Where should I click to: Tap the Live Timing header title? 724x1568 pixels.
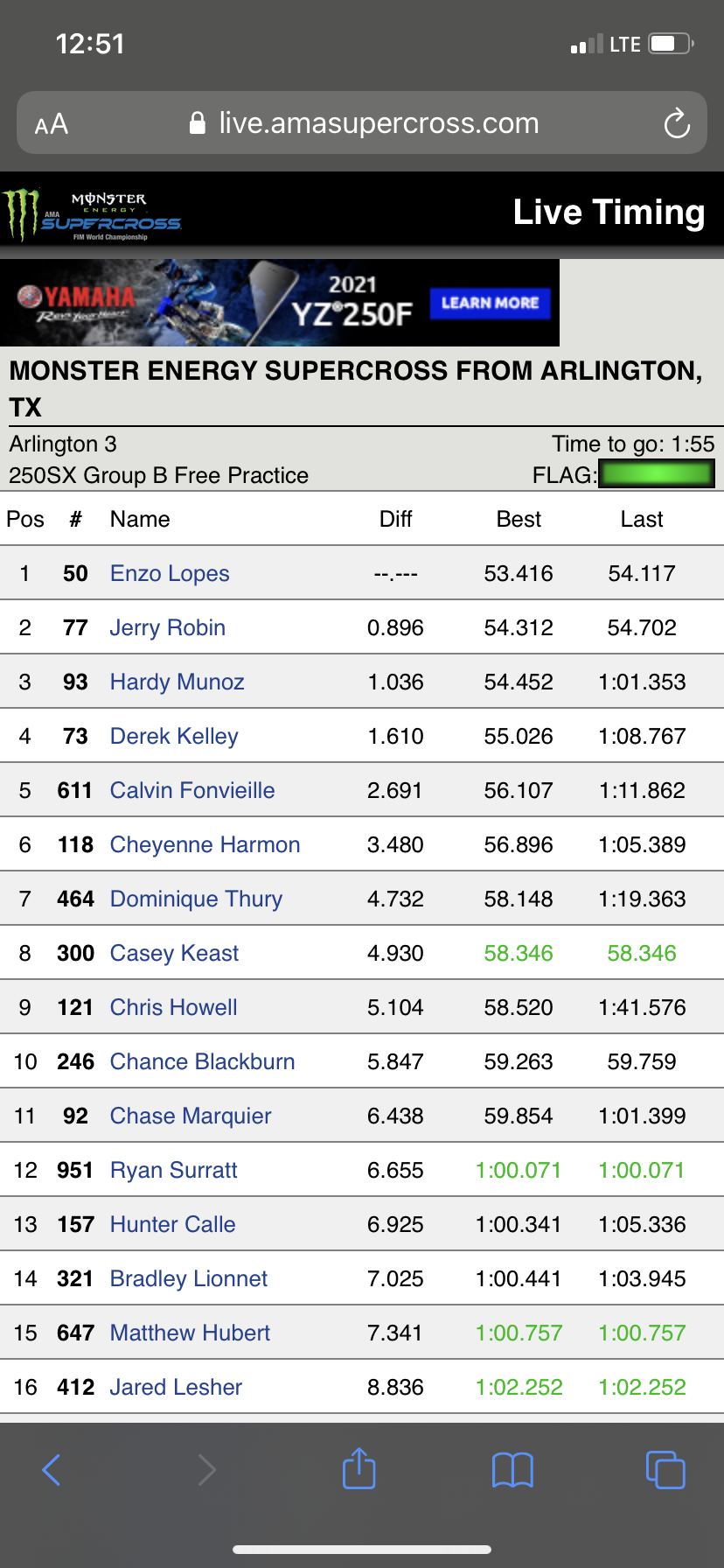click(610, 212)
